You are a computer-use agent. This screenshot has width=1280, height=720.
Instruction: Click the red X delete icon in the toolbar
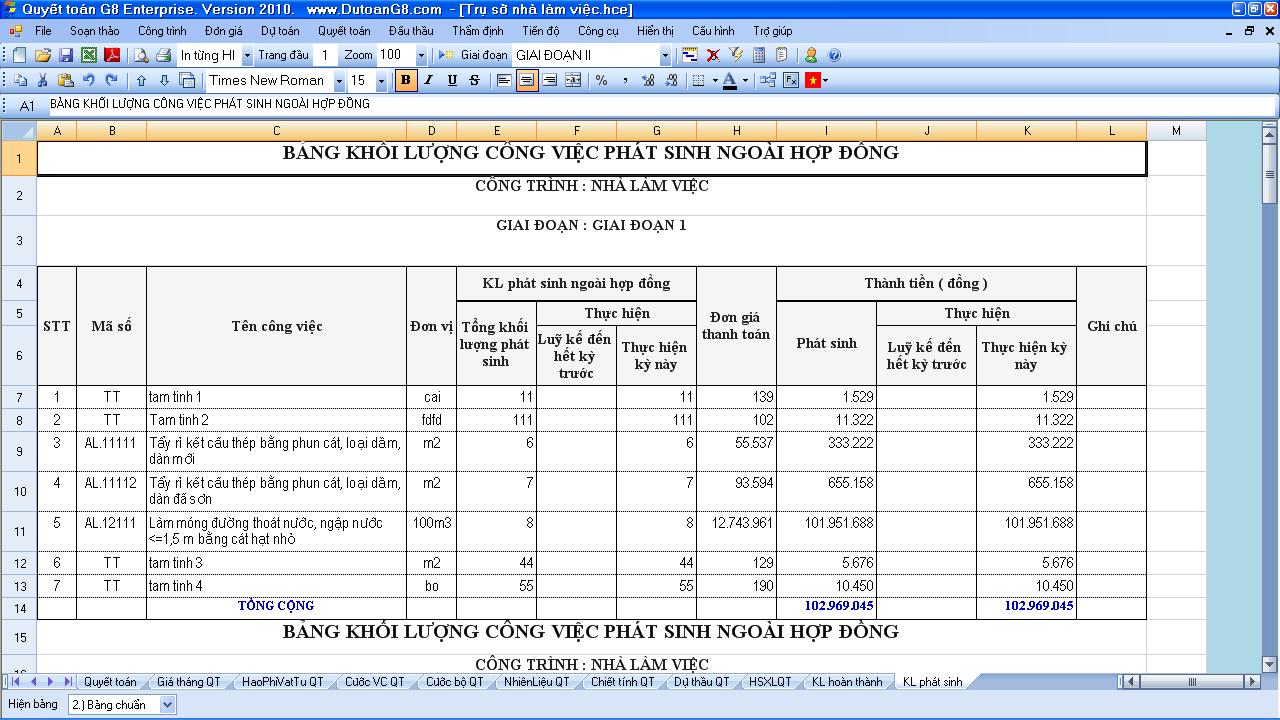[713, 56]
